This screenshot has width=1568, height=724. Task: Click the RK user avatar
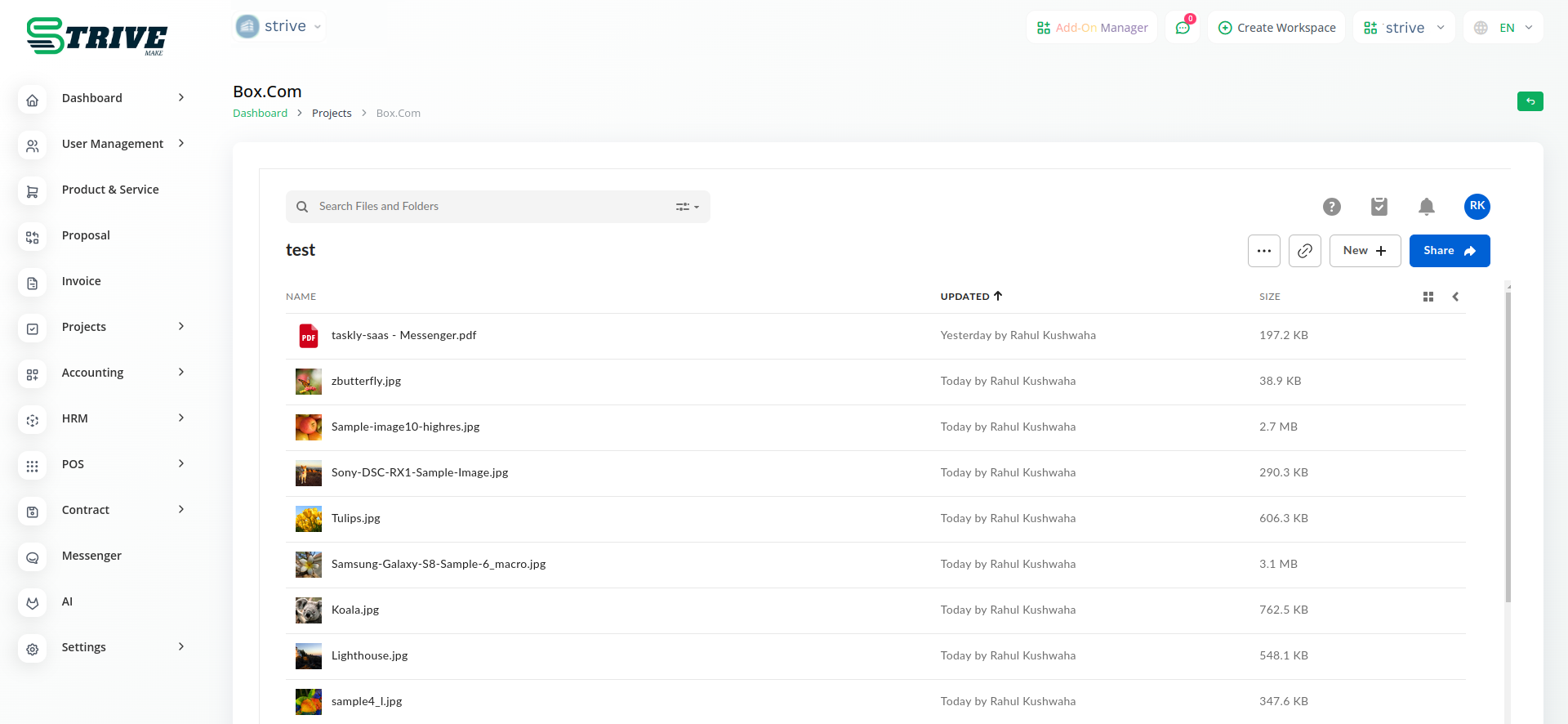pyautogui.click(x=1477, y=207)
